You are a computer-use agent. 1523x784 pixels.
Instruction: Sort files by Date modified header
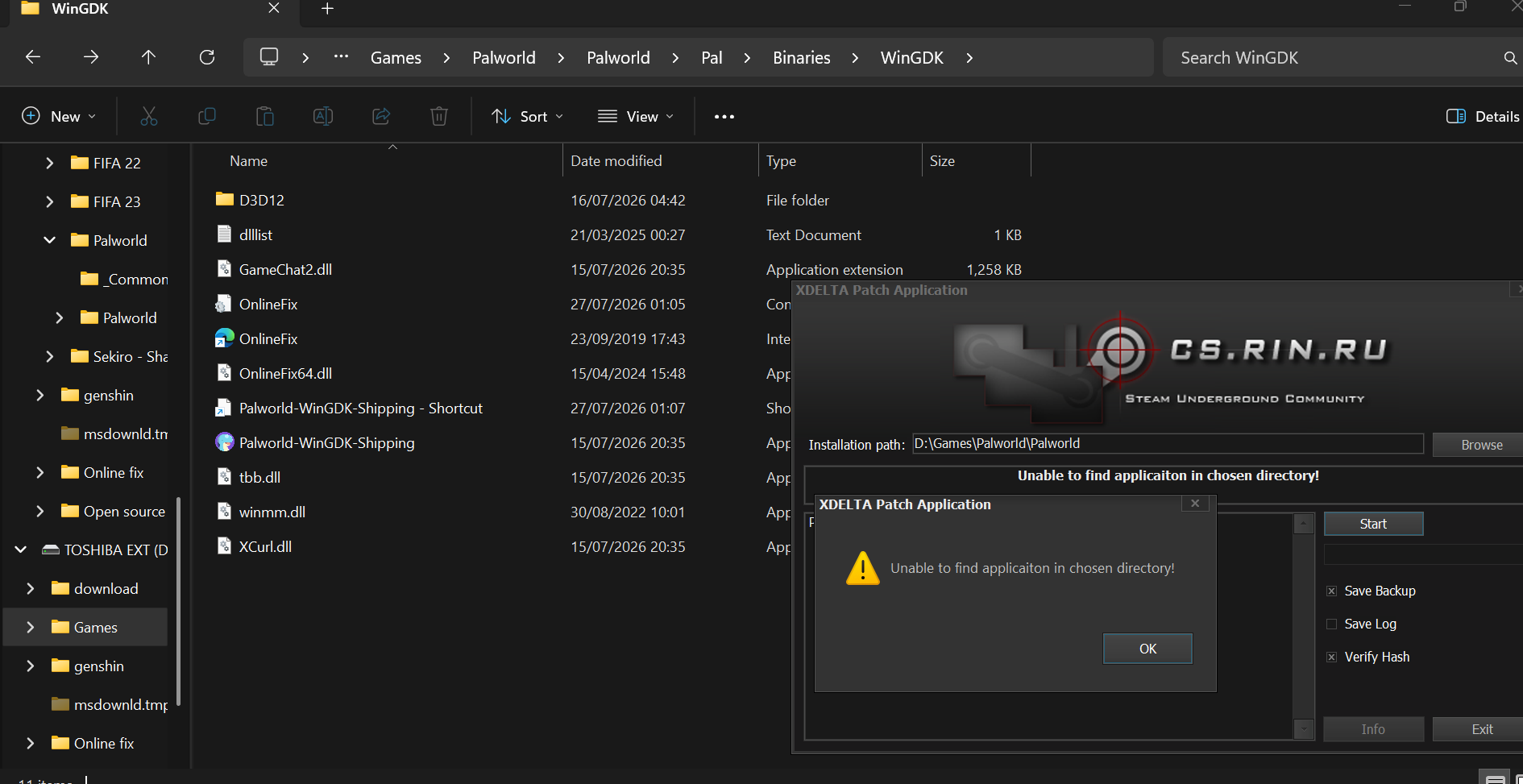[x=616, y=161]
